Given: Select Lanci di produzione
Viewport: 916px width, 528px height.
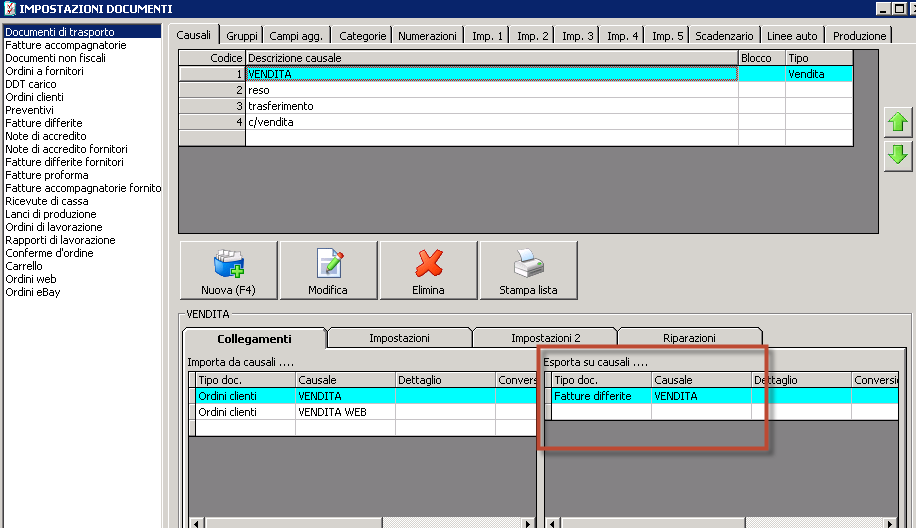Looking at the screenshot, I should click(82, 214).
